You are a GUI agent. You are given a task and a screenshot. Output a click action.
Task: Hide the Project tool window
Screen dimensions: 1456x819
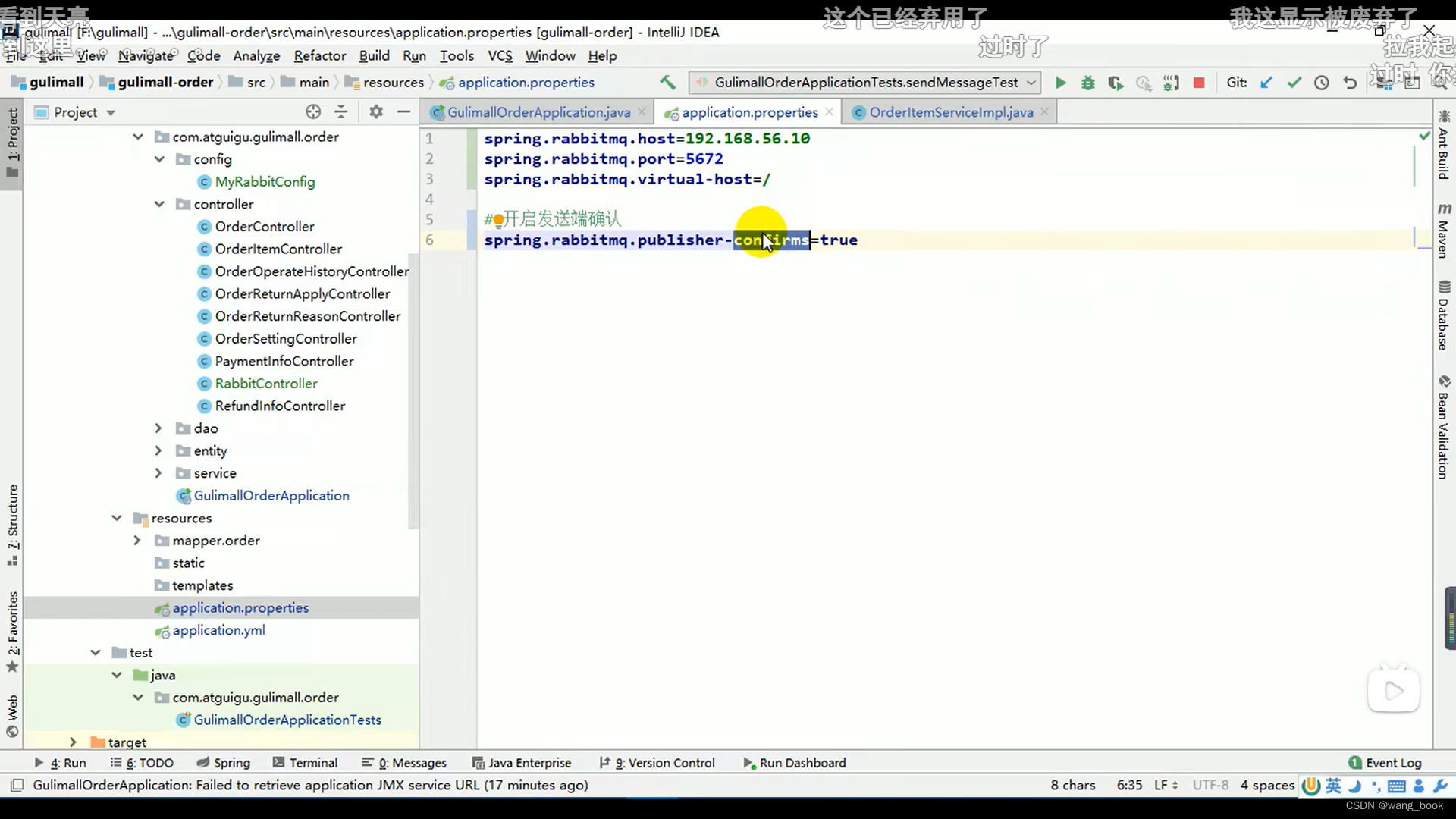[404, 112]
